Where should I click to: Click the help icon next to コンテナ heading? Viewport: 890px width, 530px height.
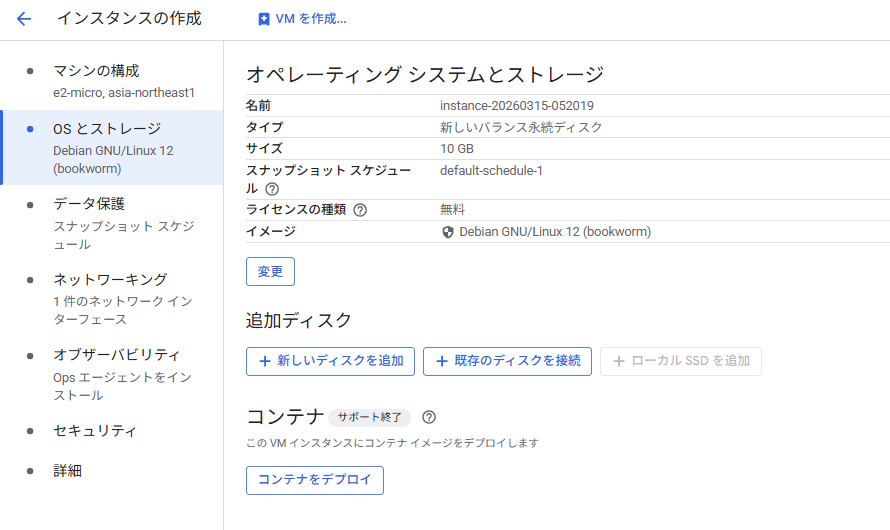[x=429, y=417]
